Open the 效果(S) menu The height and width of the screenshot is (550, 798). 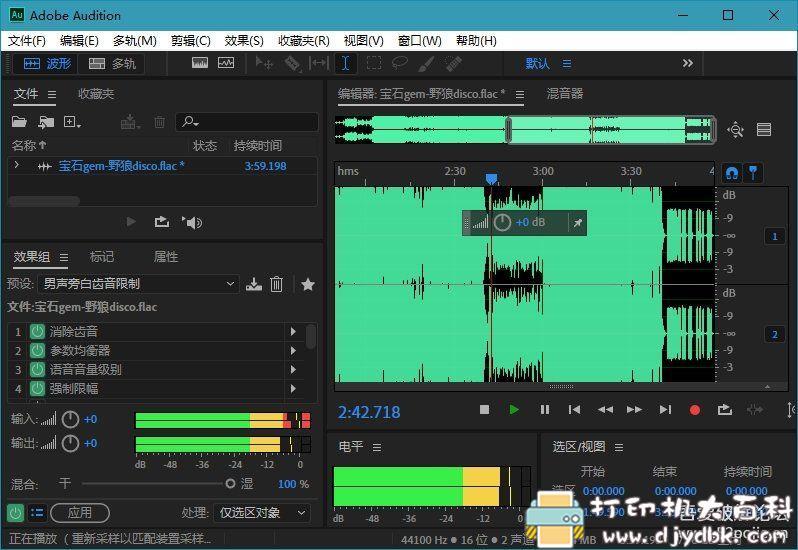tap(244, 41)
